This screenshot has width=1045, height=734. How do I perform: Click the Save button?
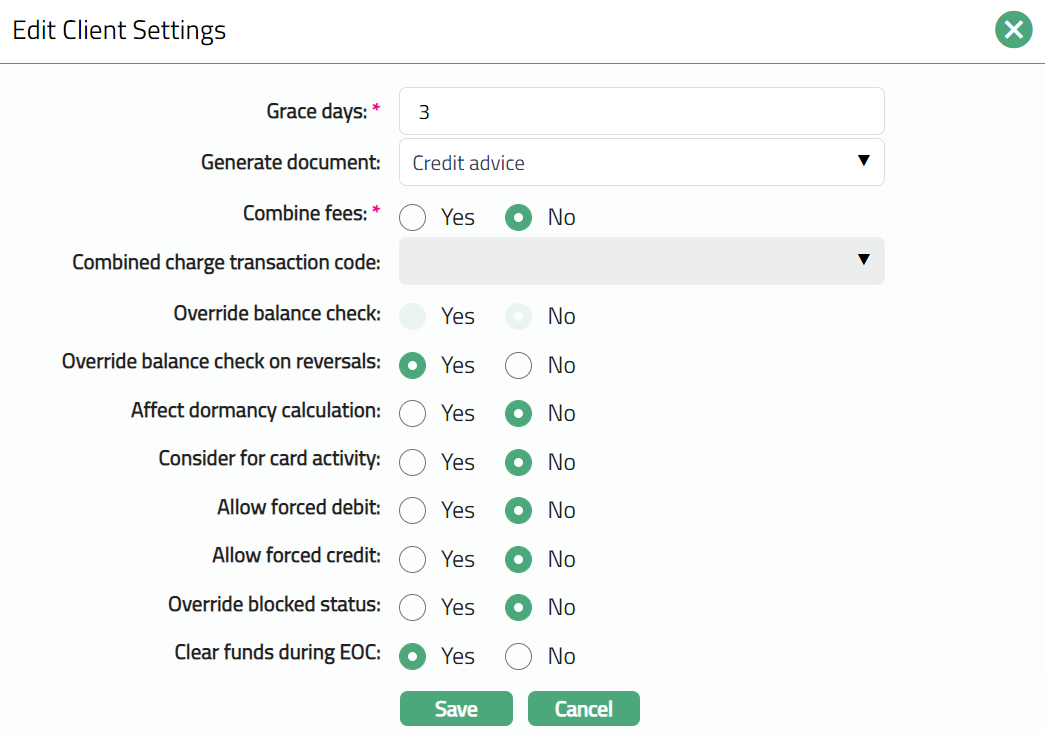tap(456, 709)
